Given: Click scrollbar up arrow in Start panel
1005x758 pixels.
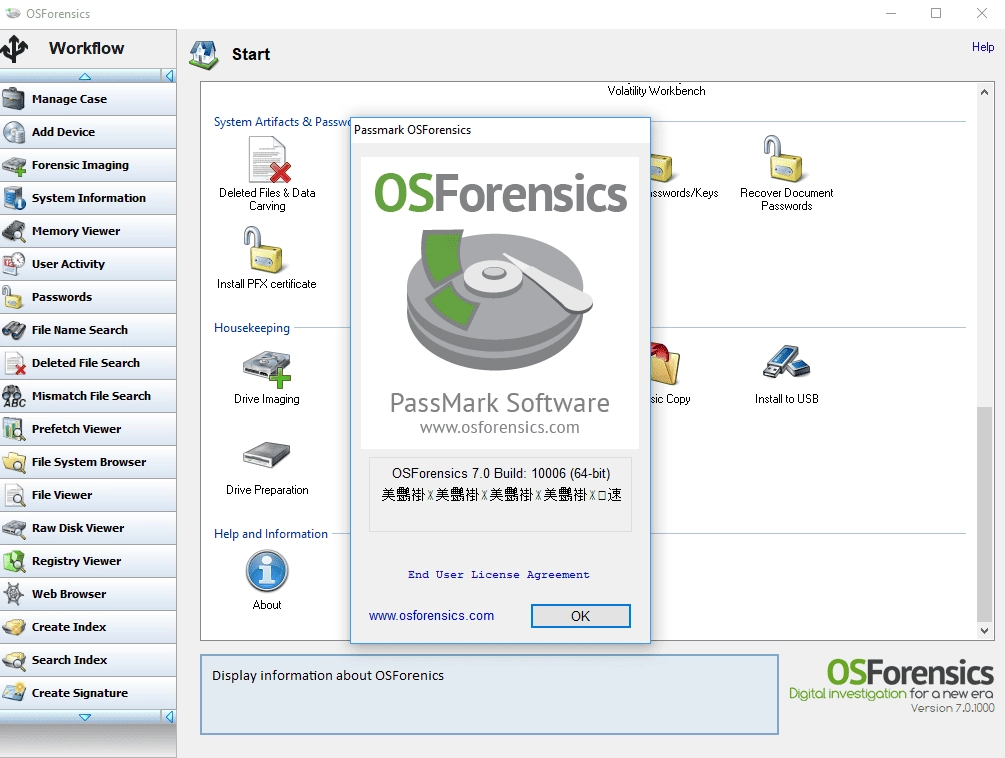Looking at the screenshot, I should (984, 92).
